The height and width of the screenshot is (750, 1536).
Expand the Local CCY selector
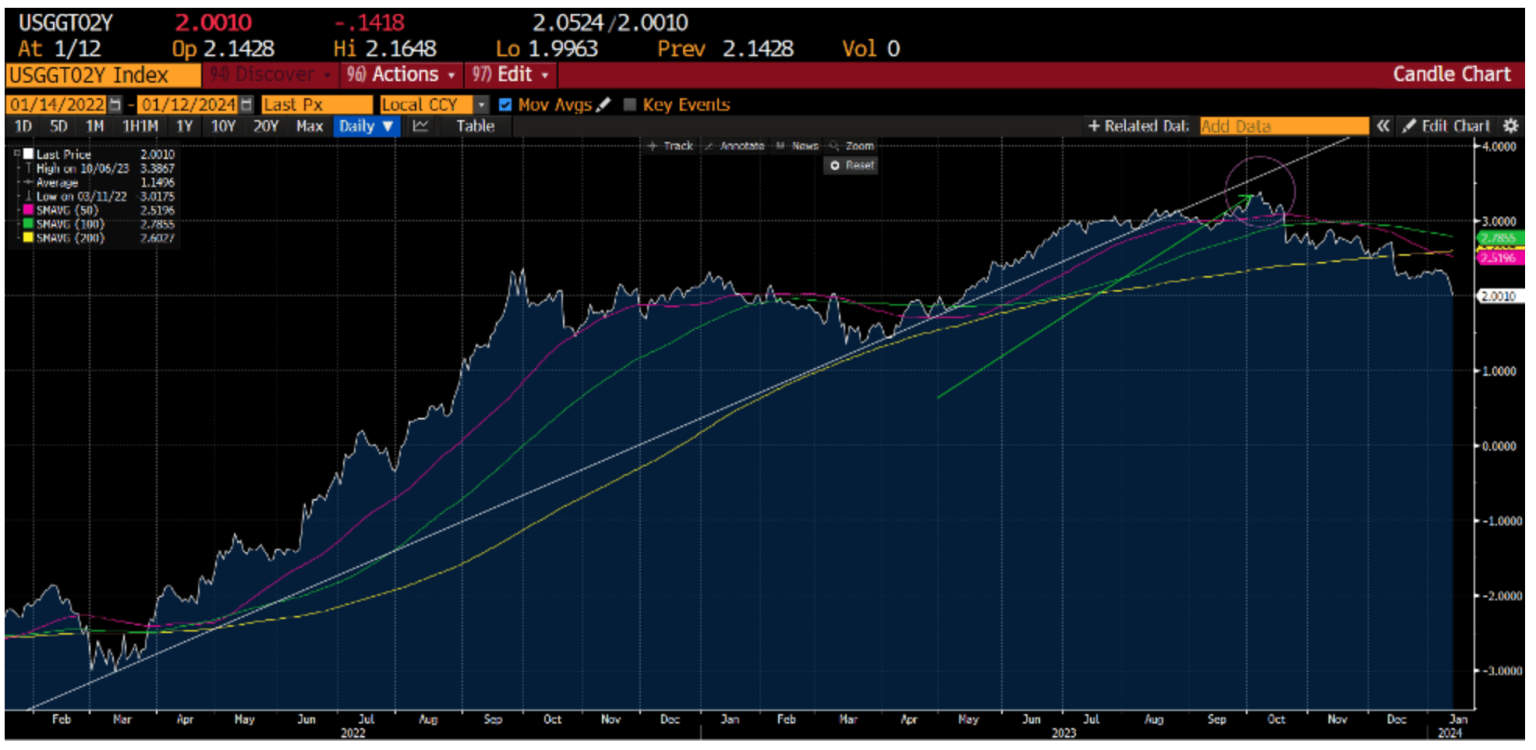coord(483,104)
